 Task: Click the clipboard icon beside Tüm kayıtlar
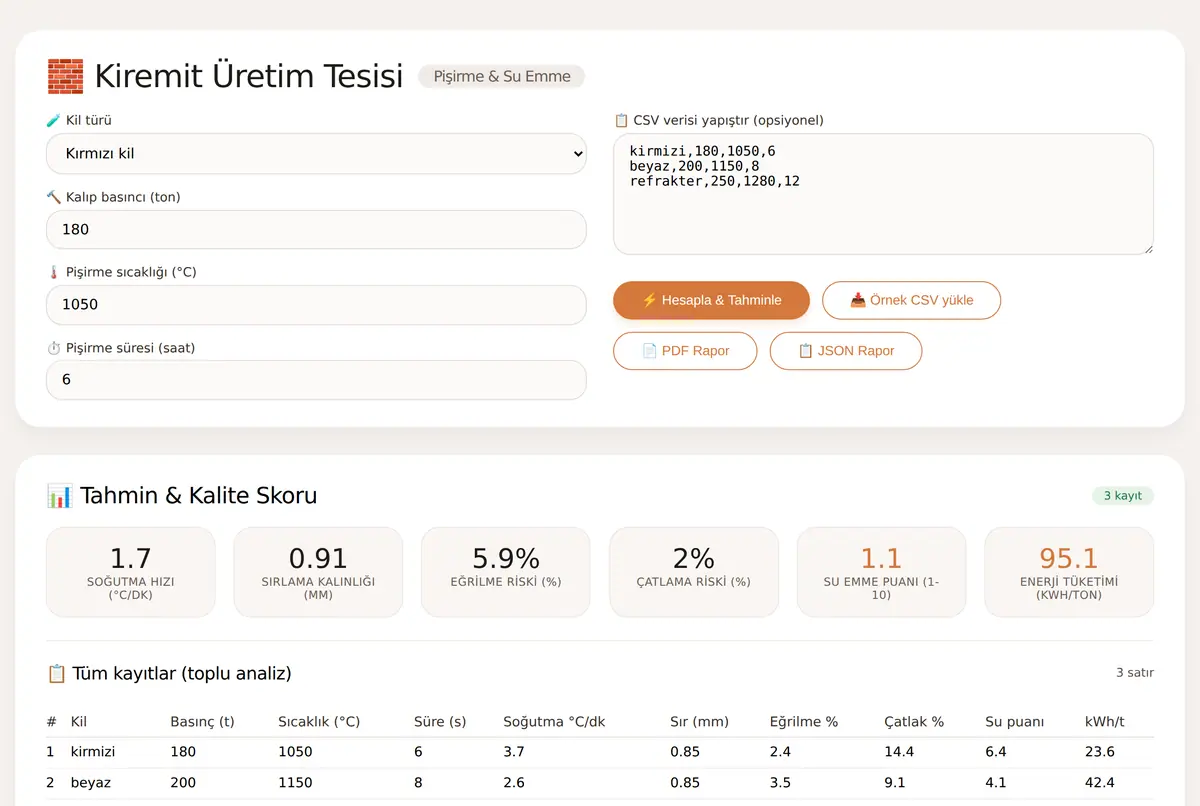coord(56,673)
